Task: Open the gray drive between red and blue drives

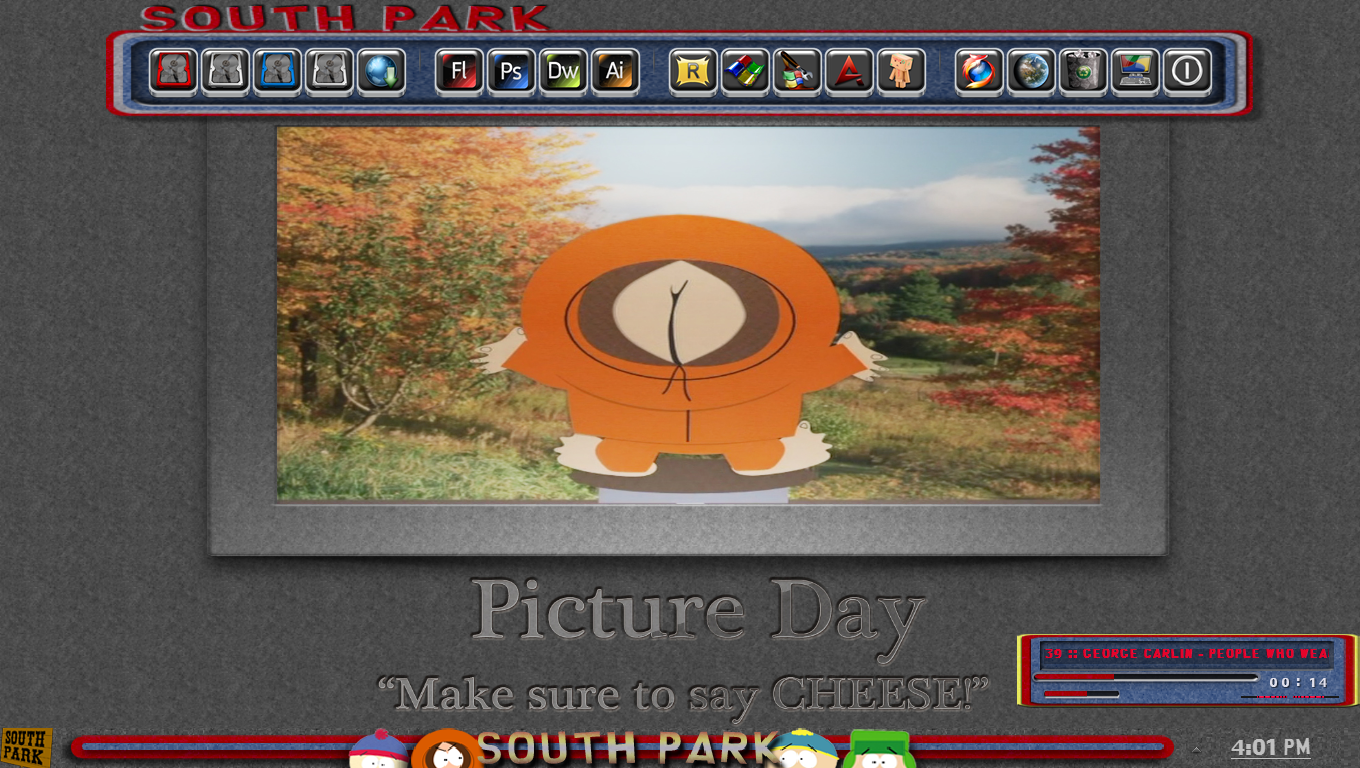Action: [x=226, y=72]
